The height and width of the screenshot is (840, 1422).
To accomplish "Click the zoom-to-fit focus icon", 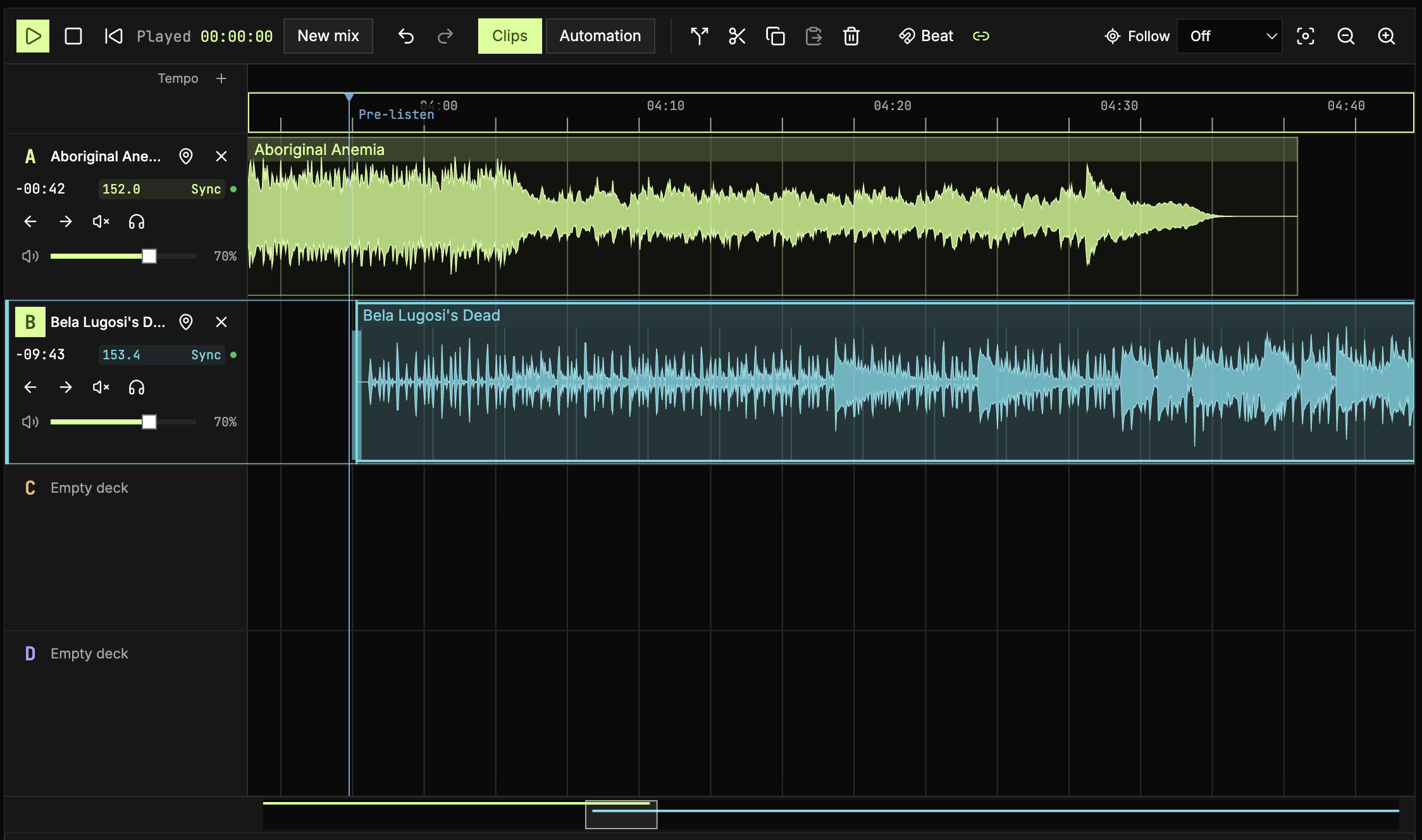I will pyautogui.click(x=1306, y=36).
